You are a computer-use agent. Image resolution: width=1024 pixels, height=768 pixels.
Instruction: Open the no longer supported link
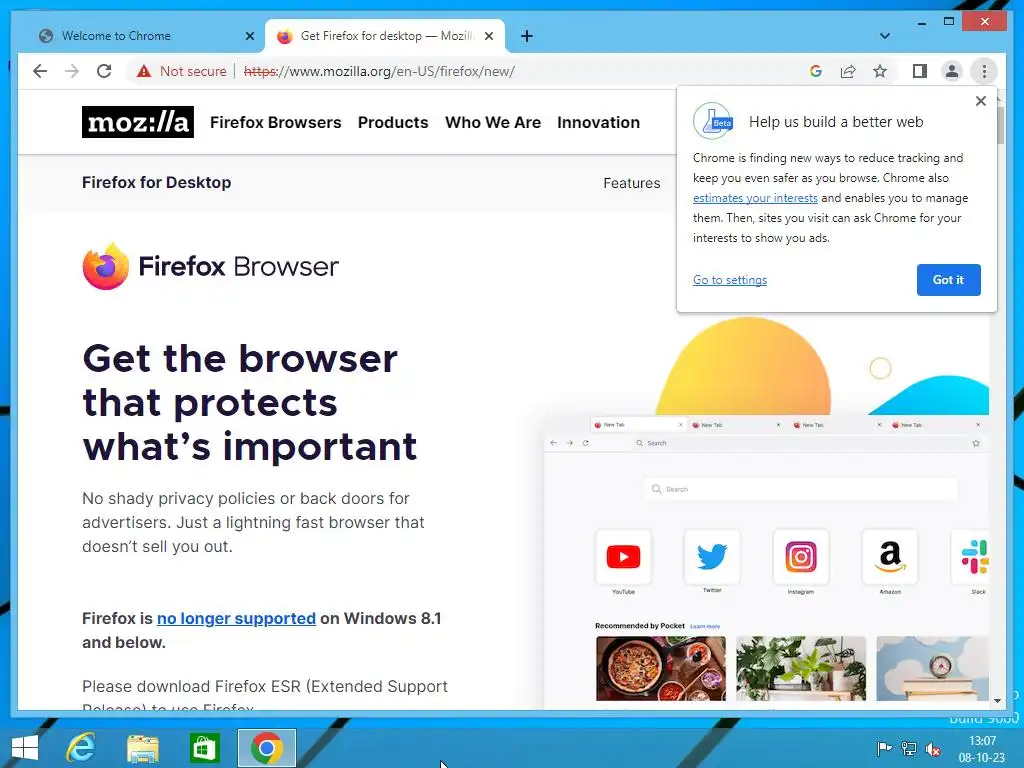point(236,618)
